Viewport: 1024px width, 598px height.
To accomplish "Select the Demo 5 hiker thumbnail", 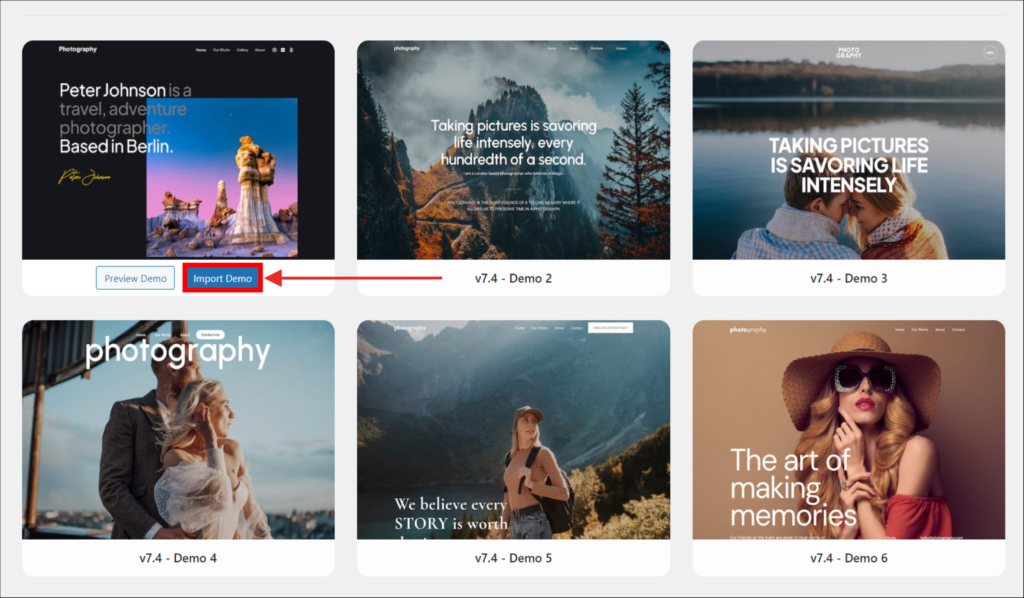I will point(513,430).
